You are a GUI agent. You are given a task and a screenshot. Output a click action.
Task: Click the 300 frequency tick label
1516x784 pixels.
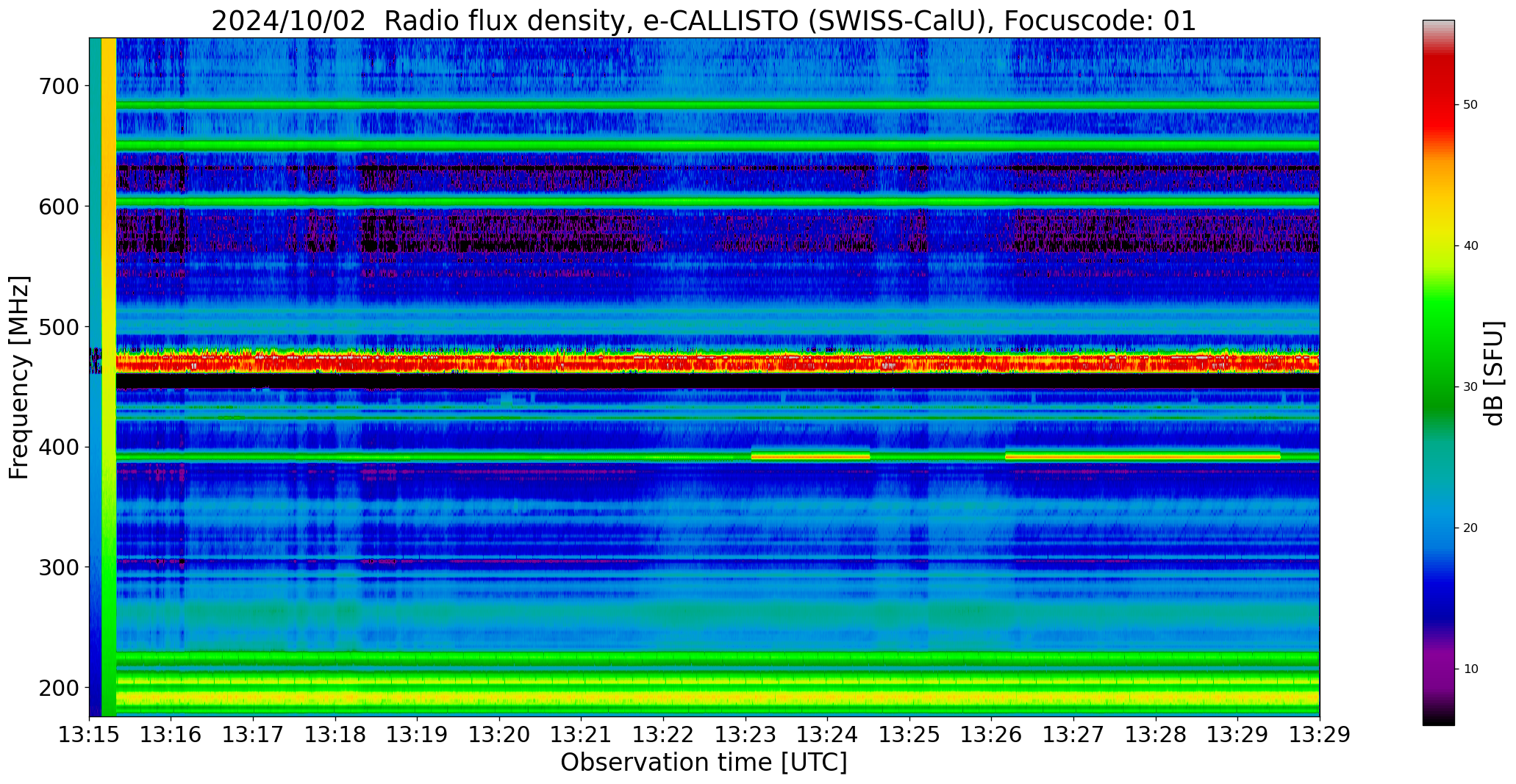[58, 567]
